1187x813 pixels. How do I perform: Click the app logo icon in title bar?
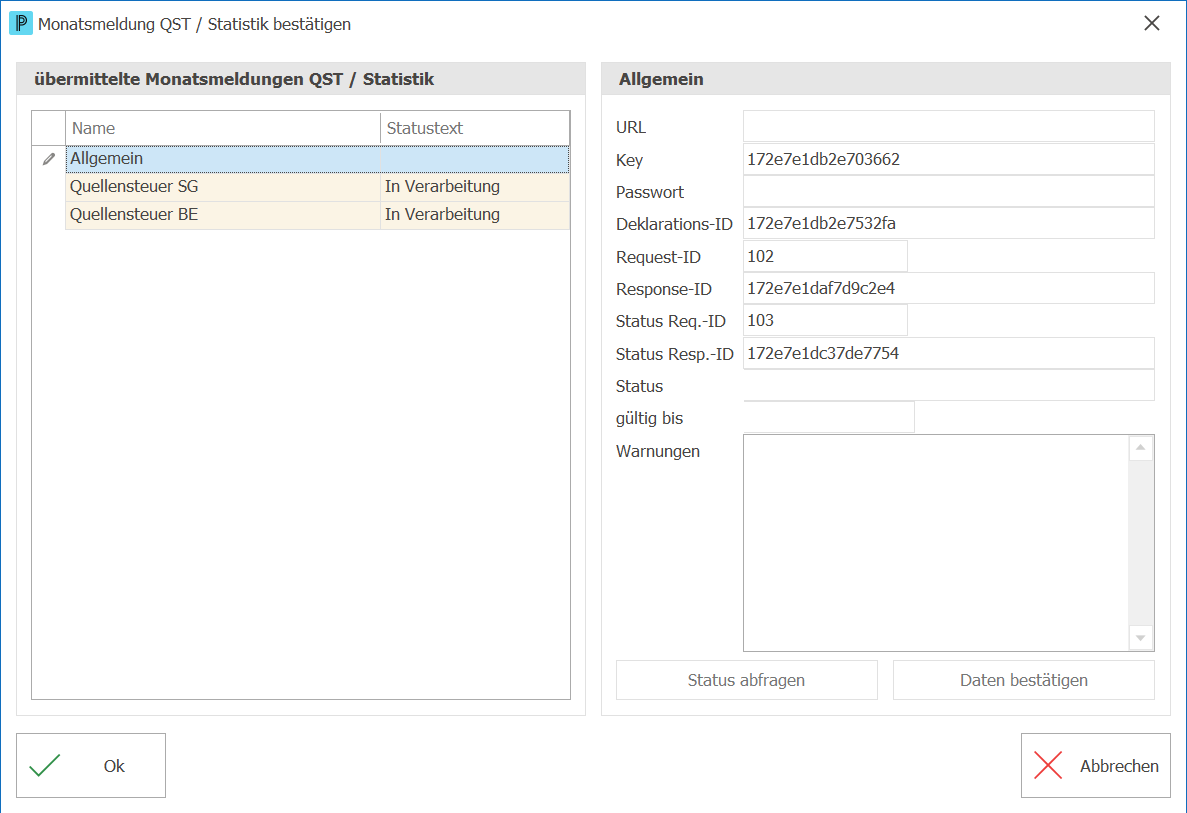pyautogui.click(x=20, y=23)
